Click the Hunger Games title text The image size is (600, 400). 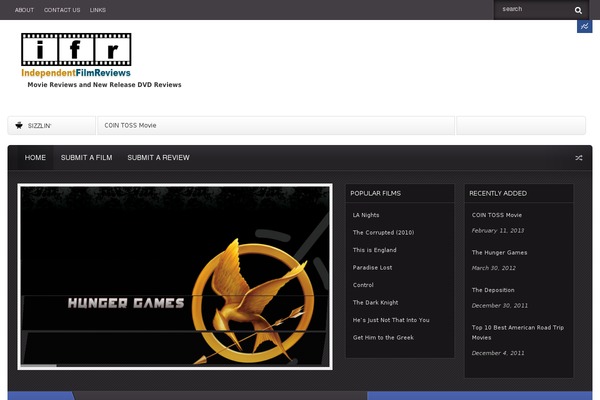pos(126,303)
